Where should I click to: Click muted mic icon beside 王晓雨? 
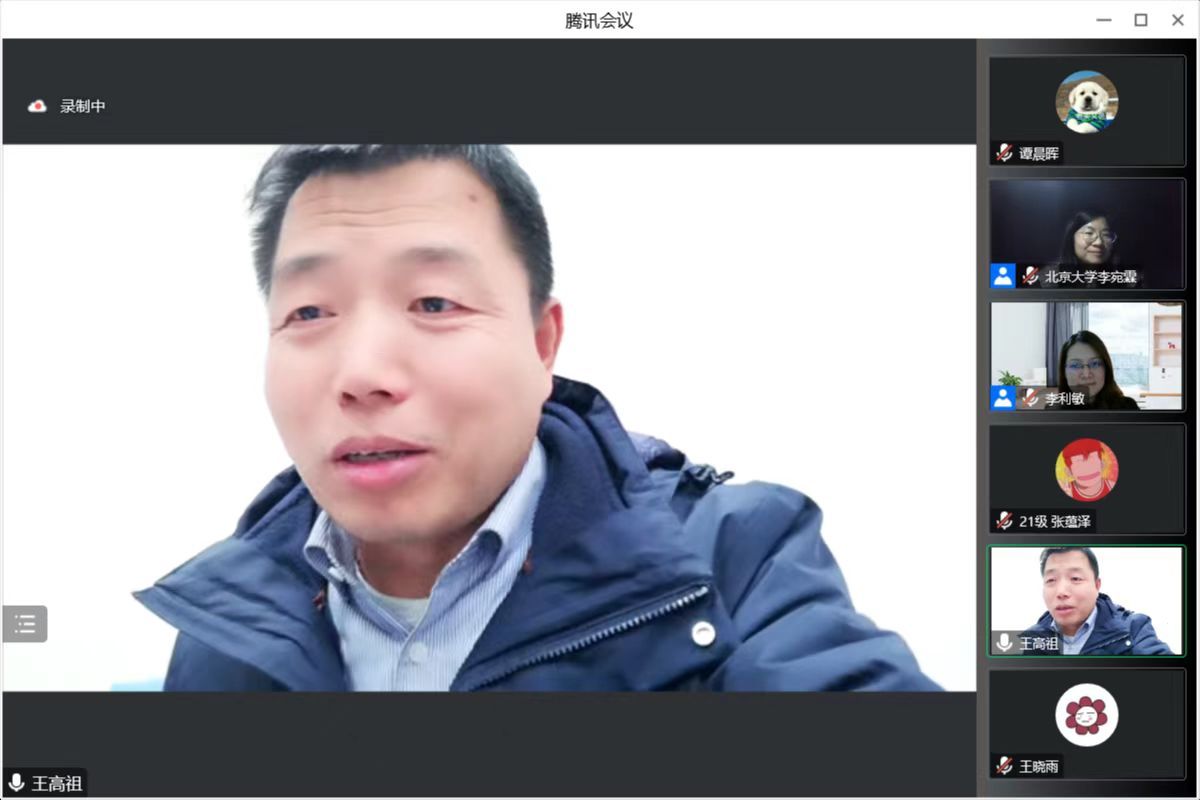point(1004,766)
